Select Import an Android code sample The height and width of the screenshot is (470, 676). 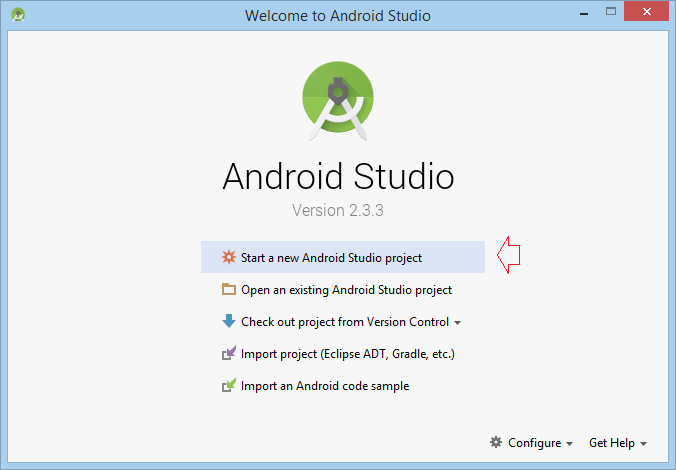[343, 385]
